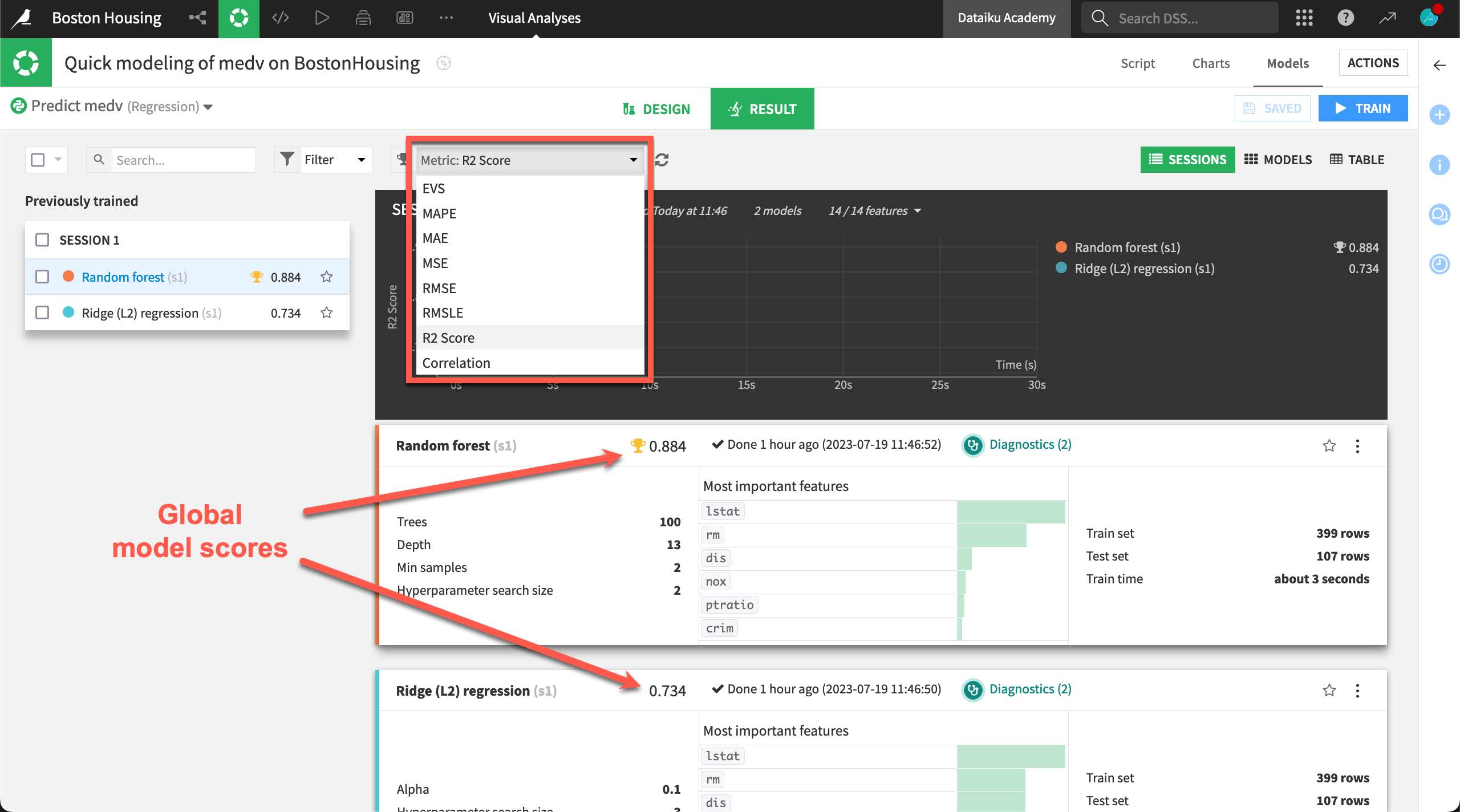Open the Notebooks icon
Viewport: 1460px width, 812px height.
coord(363,18)
